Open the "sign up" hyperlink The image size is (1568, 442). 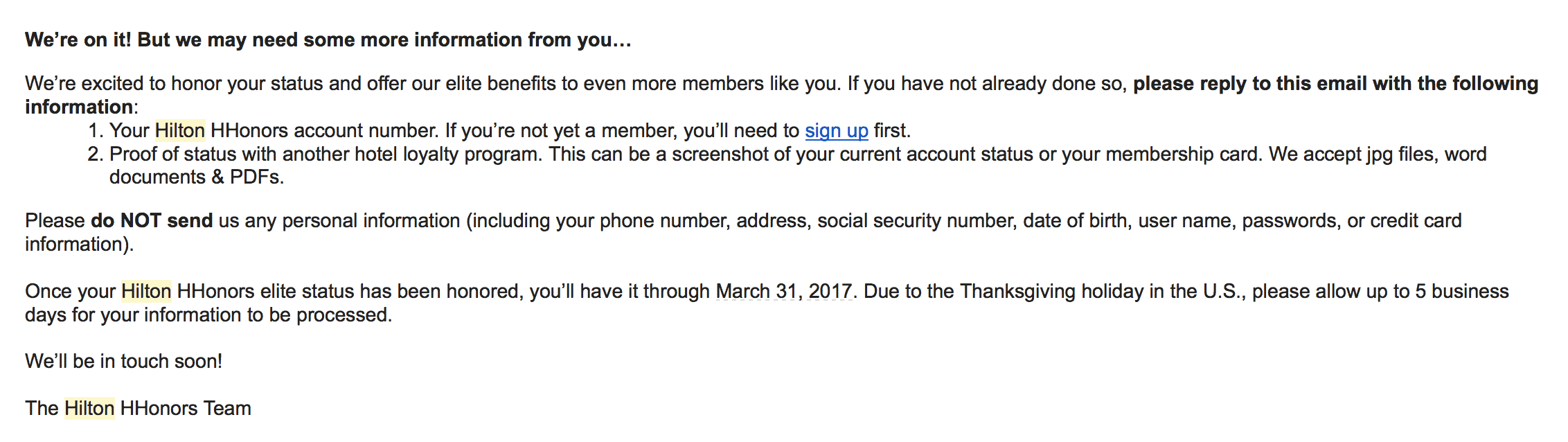(836, 130)
